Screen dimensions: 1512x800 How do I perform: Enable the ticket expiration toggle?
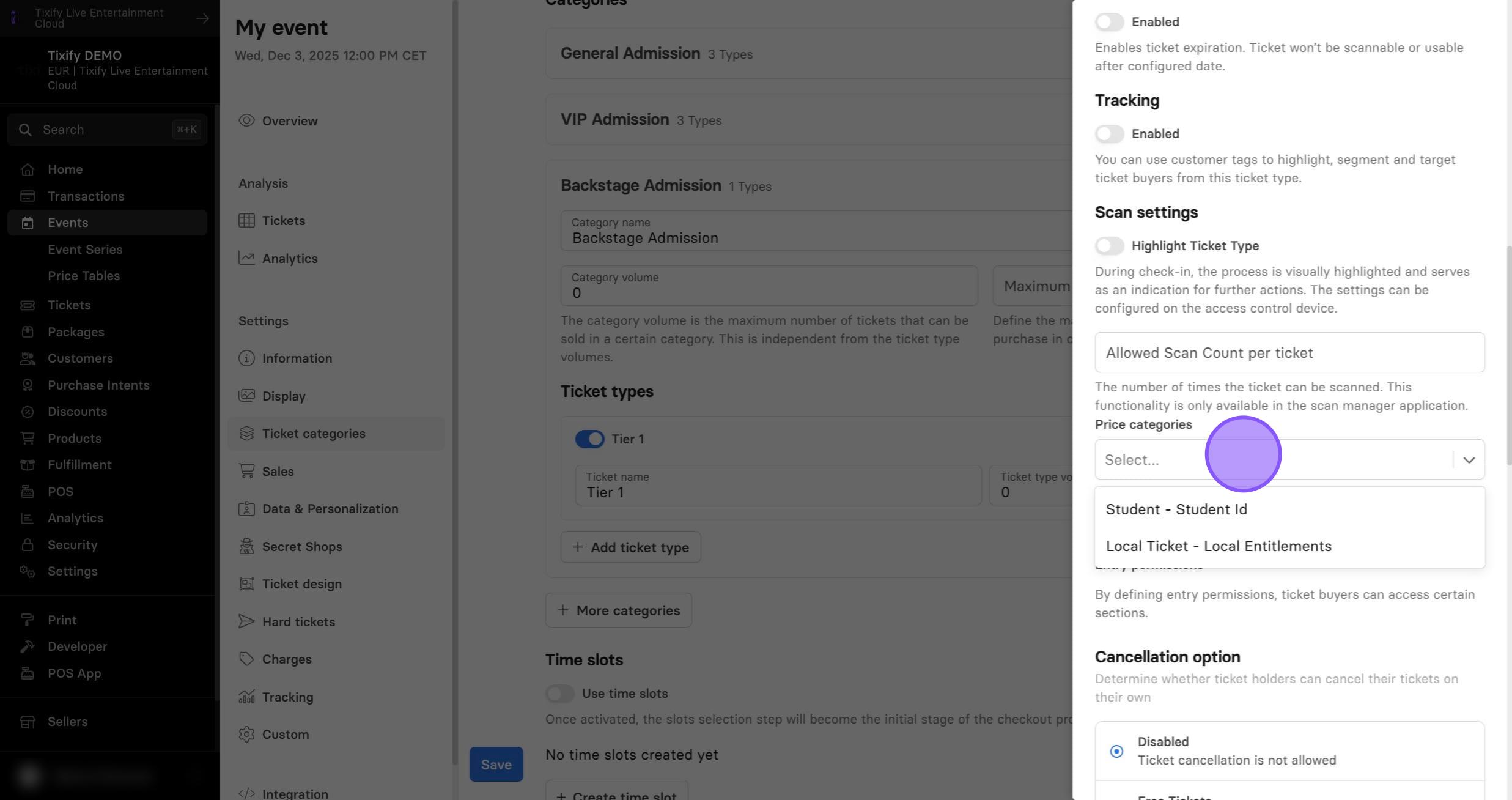tap(1109, 22)
